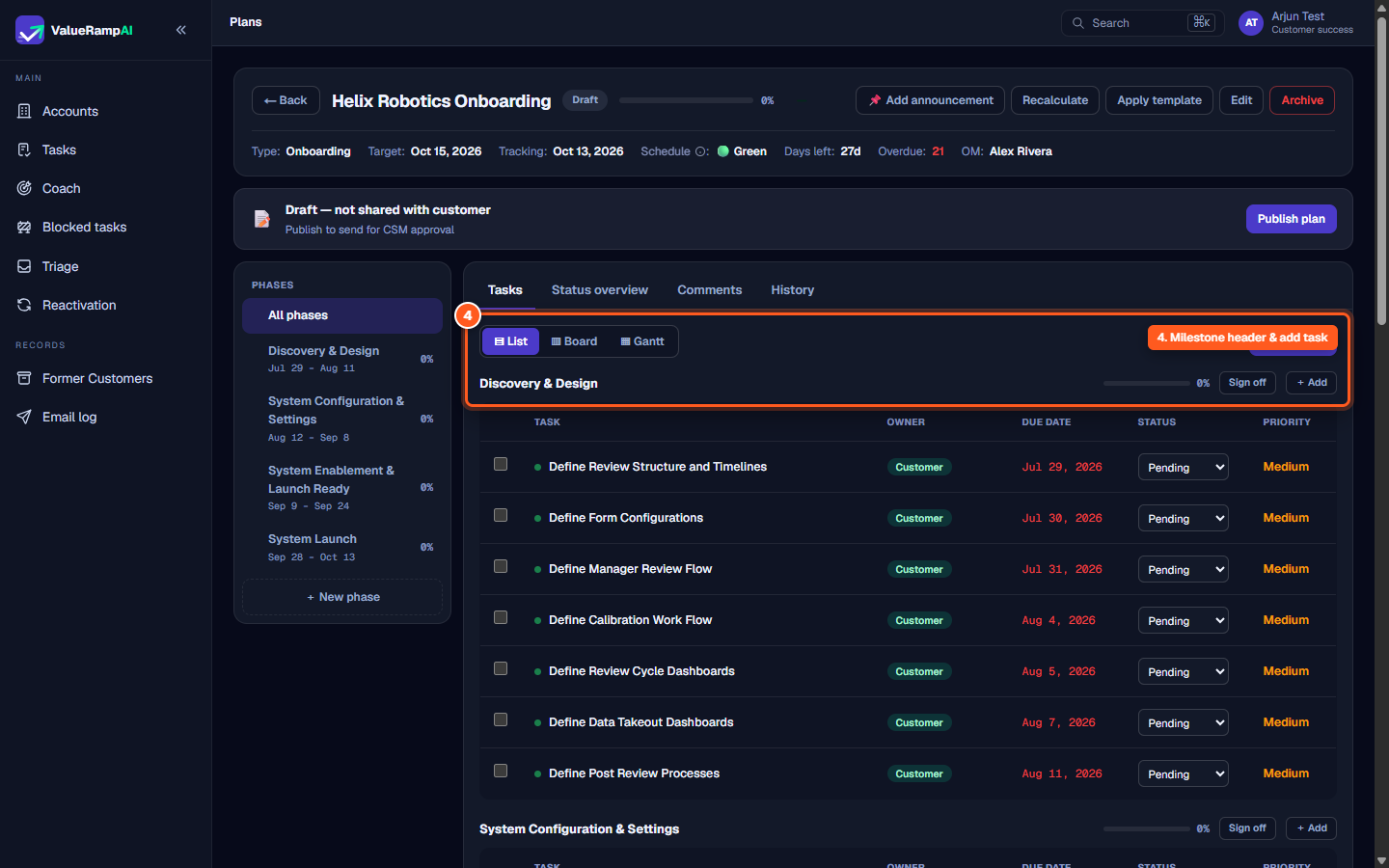The width and height of the screenshot is (1389, 868).
Task: Click the status dot beside Define Form Configurations
Action: [537, 518]
